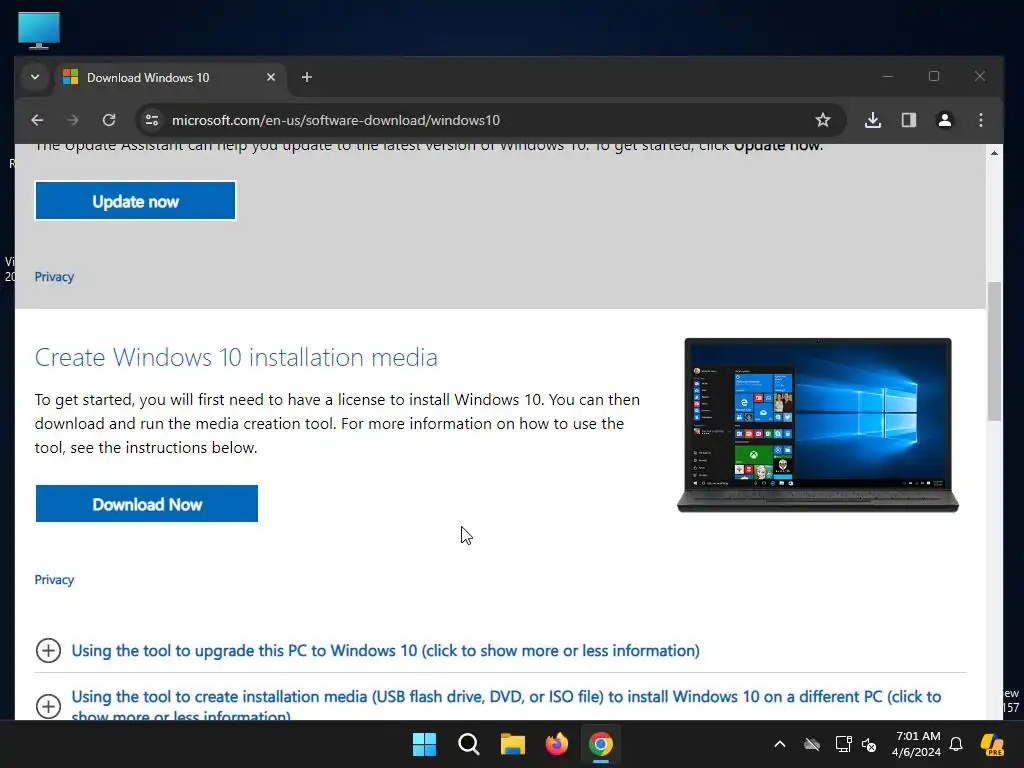Image resolution: width=1024 pixels, height=768 pixels.
Task: Click the plus circle beside create installation media
Action: tap(48, 706)
